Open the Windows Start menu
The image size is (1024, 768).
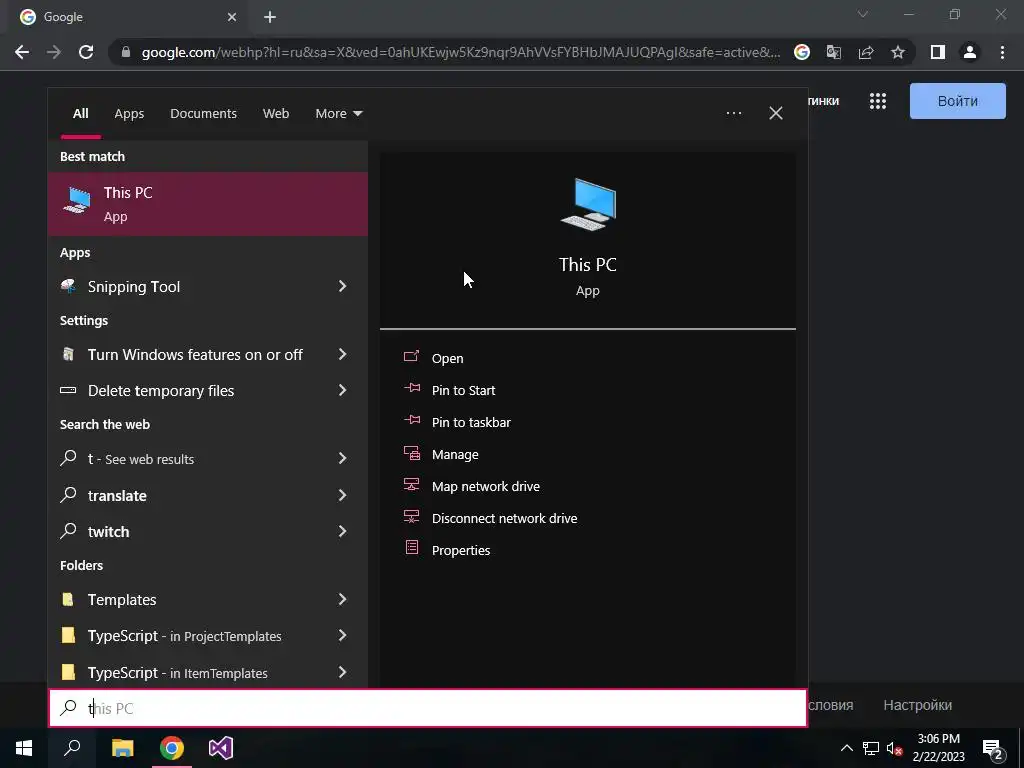(x=24, y=748)
